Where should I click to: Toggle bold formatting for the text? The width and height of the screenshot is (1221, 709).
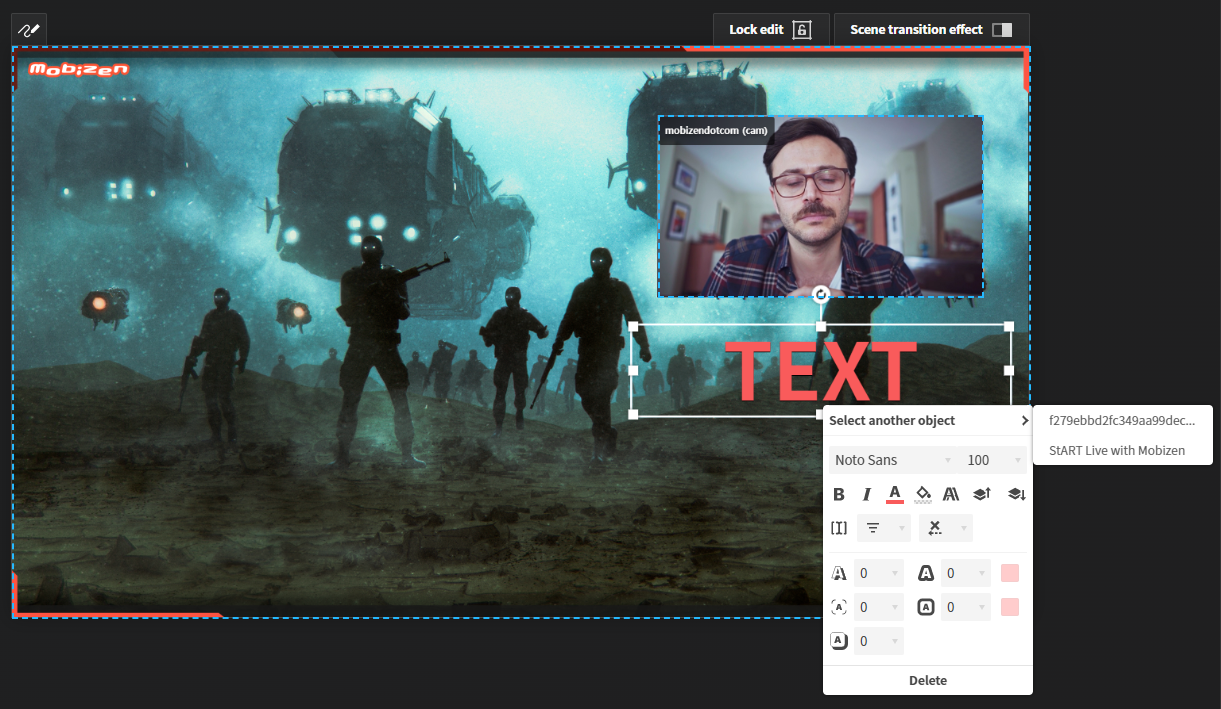[x=839, y=494]
